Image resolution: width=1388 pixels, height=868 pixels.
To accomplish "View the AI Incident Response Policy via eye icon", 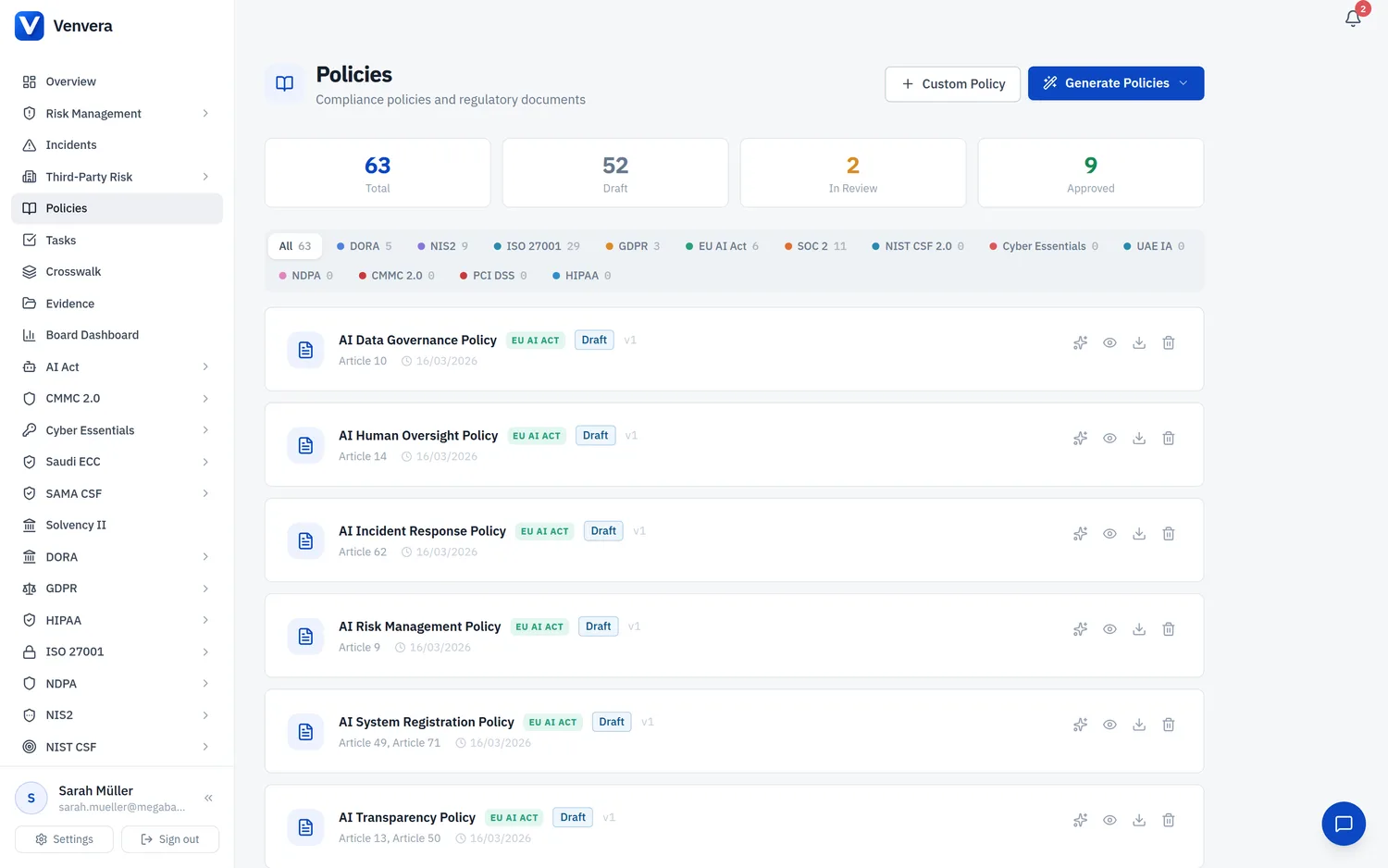I will pos(1109,534).
